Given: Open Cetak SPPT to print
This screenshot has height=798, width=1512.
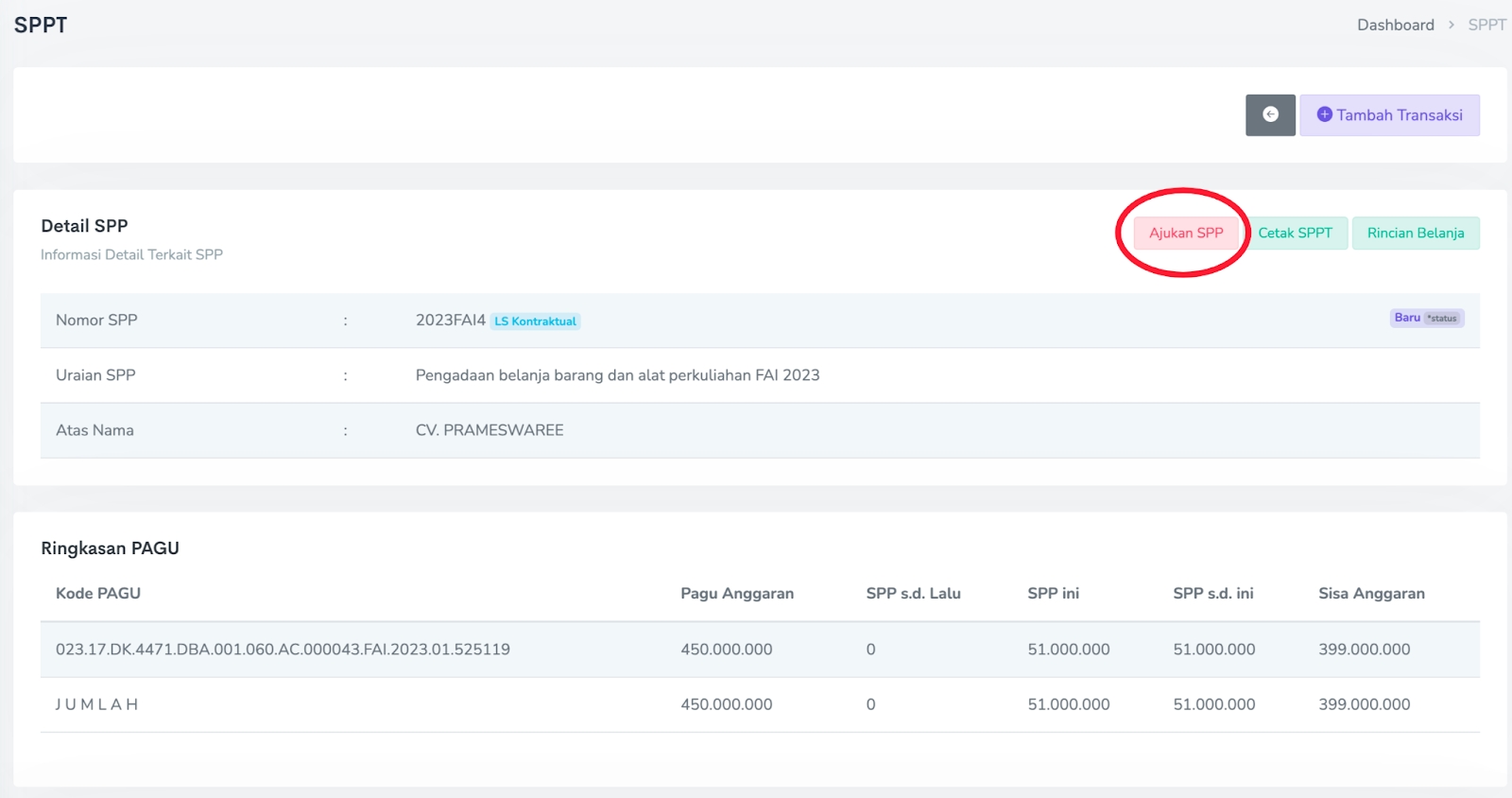Looking at the screenshot, I should pyautogui.click(x=1295, y=233).
